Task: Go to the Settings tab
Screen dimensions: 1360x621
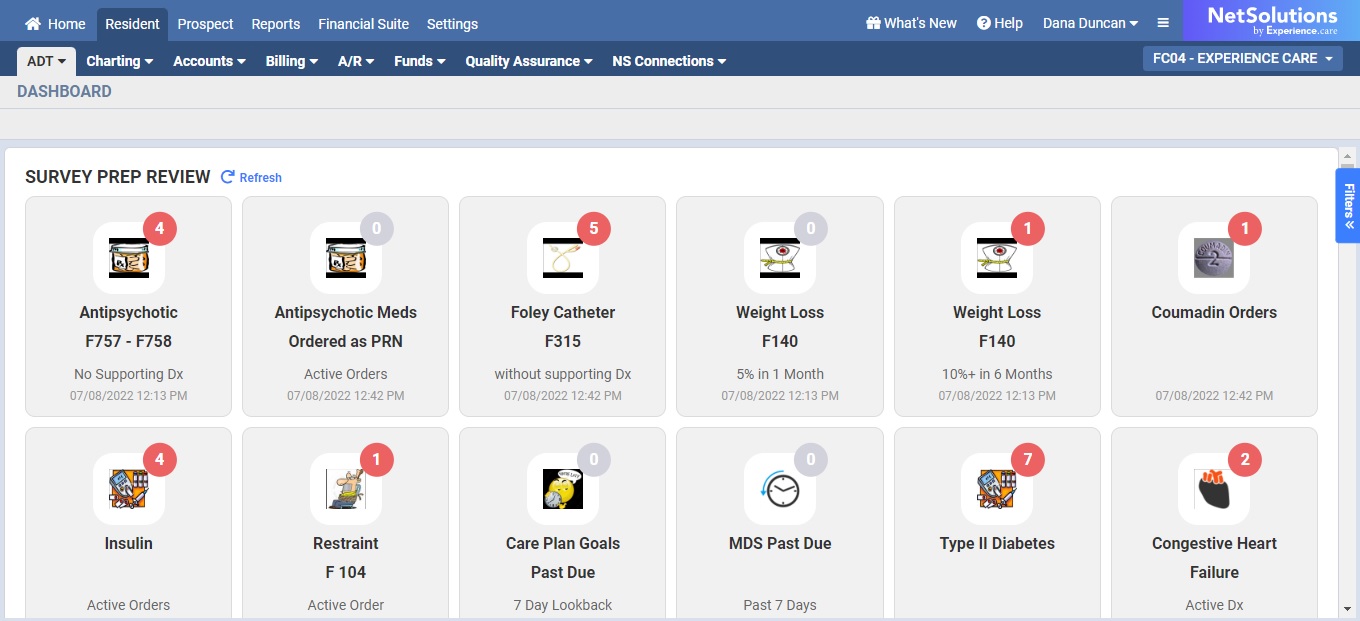Action: click(452, 23)
